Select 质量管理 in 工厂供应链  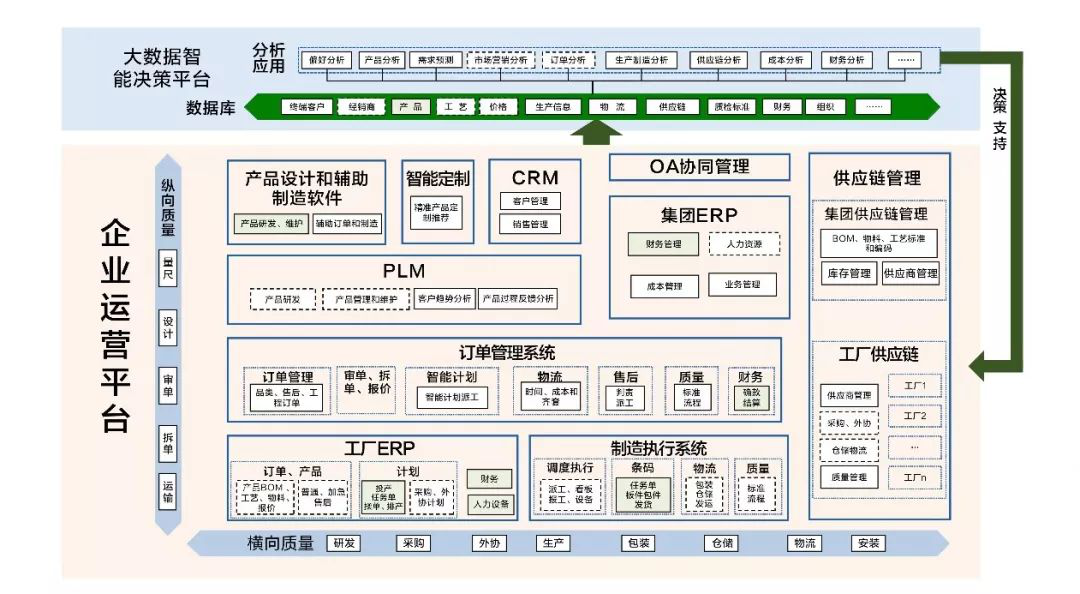849,478
